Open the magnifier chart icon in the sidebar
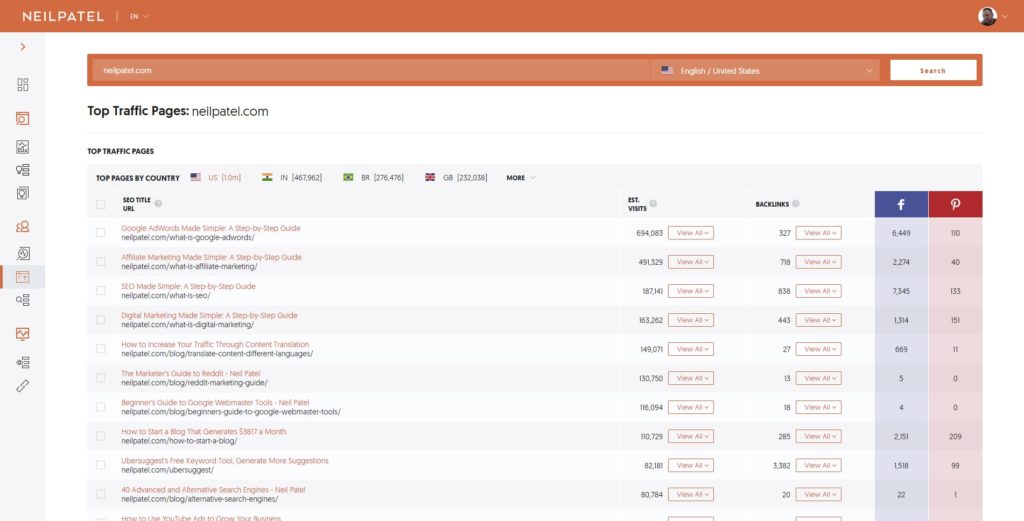 point(23,253)
